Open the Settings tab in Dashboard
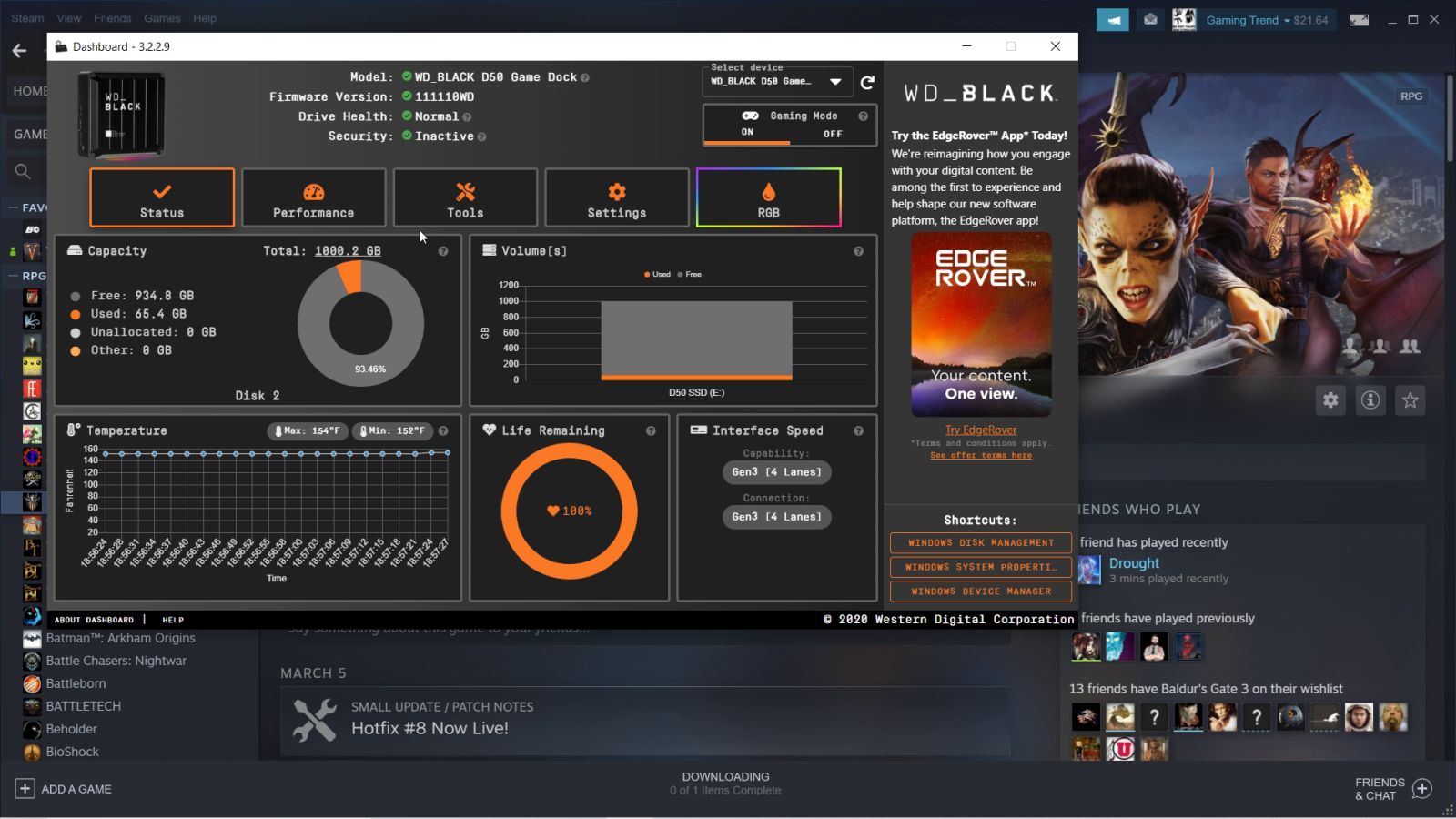This screenshot has height=819, width=1456. click(x=617, y=197)
